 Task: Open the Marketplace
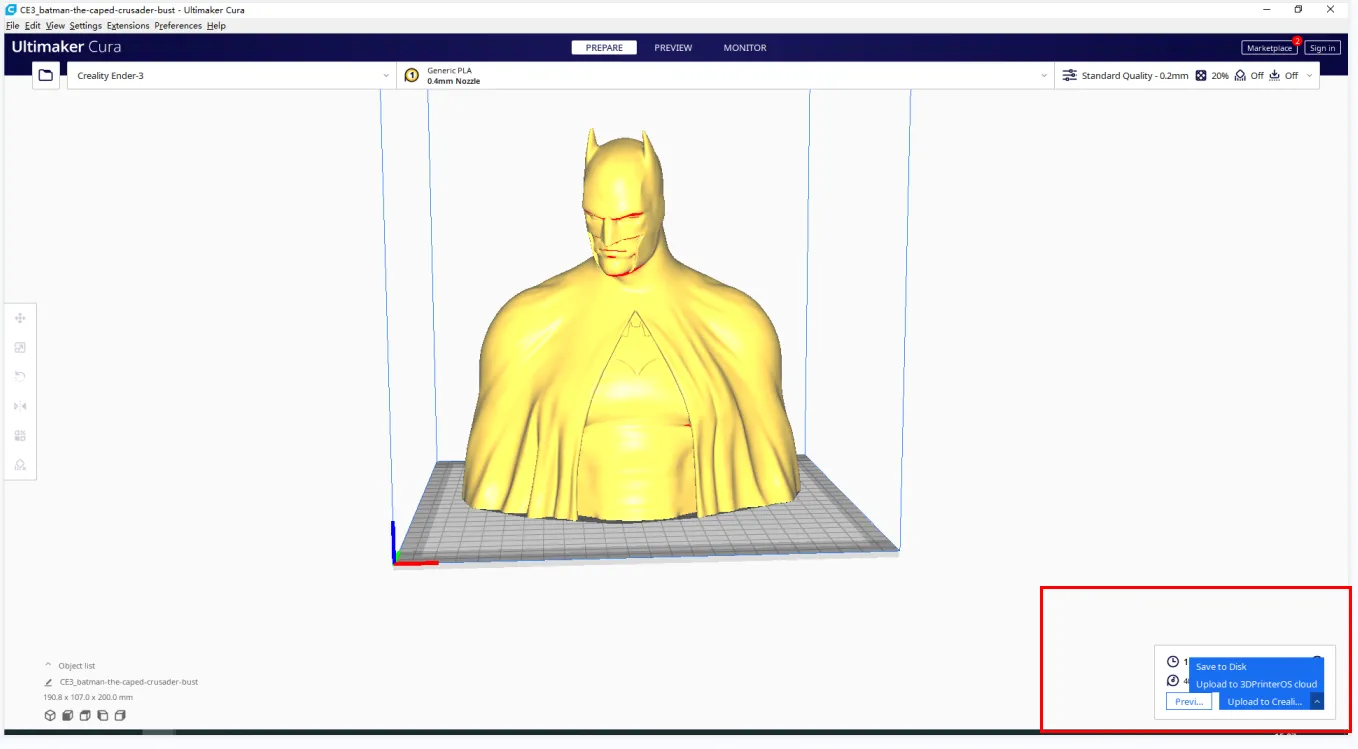click(1269, 48)
